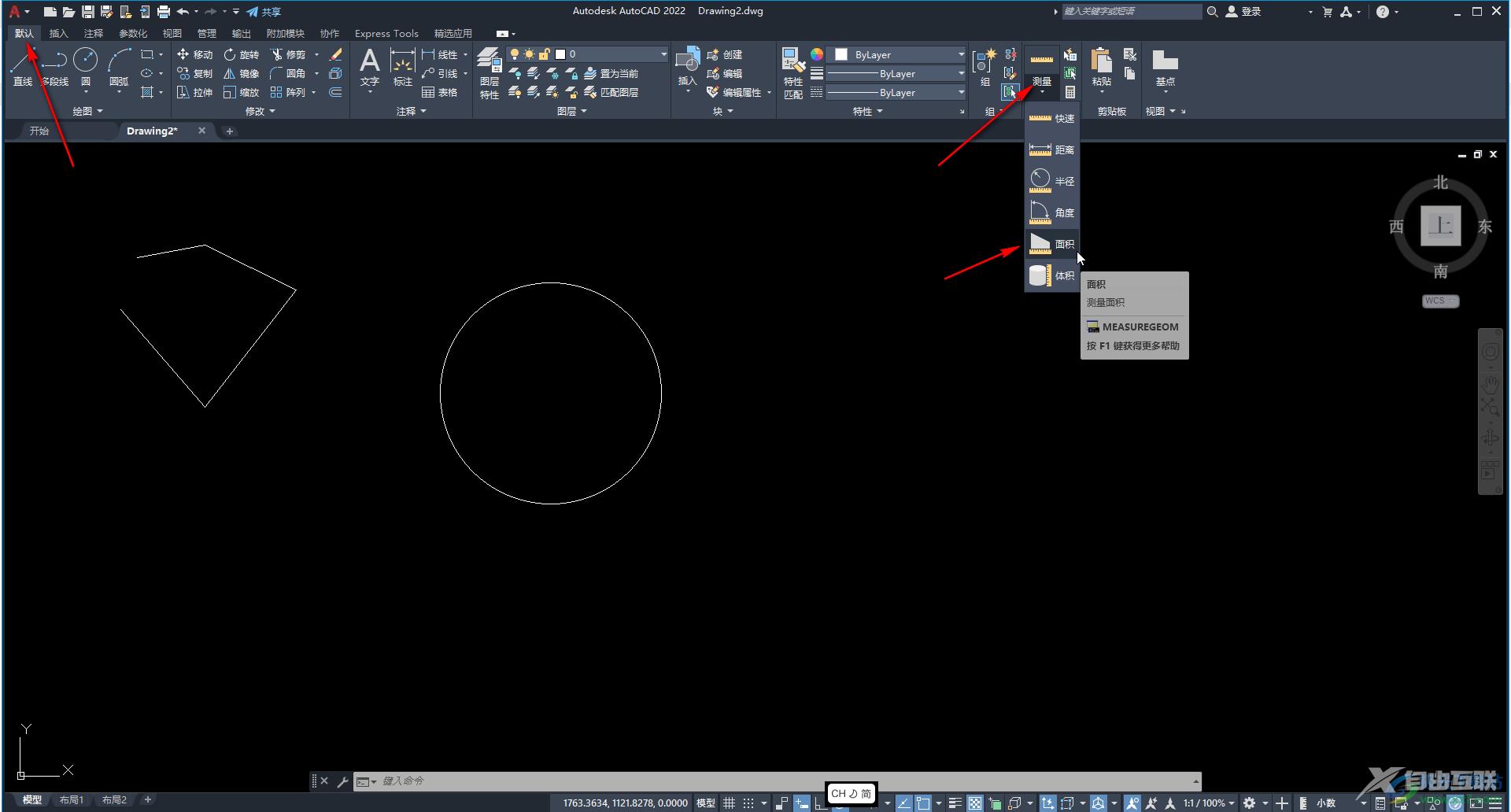Choose Radius (半径) measure option
Image resolution: width=1511 pixels, height=812 pixels.
coord(1051,181)
